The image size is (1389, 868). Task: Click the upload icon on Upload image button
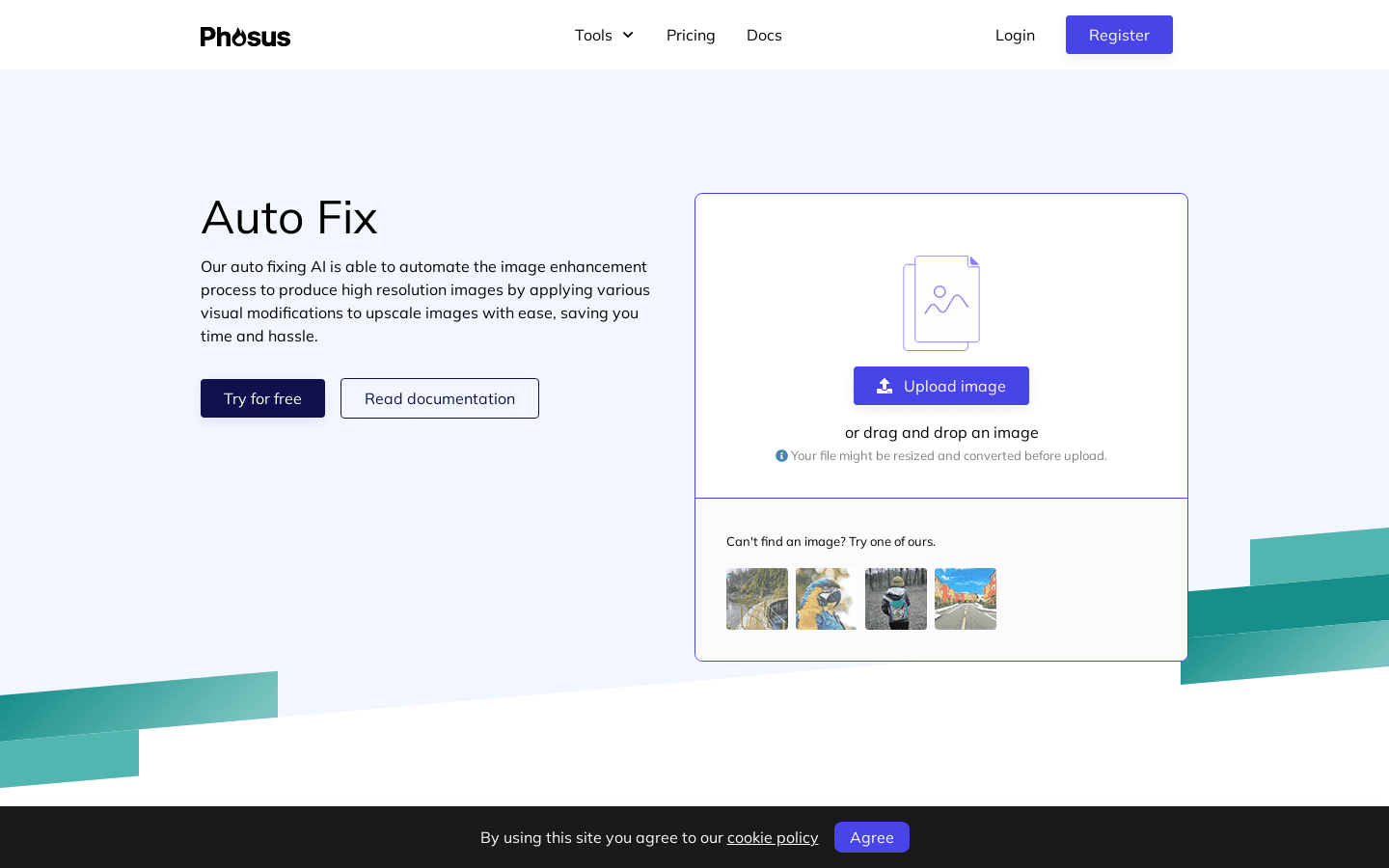click(885, 386)
